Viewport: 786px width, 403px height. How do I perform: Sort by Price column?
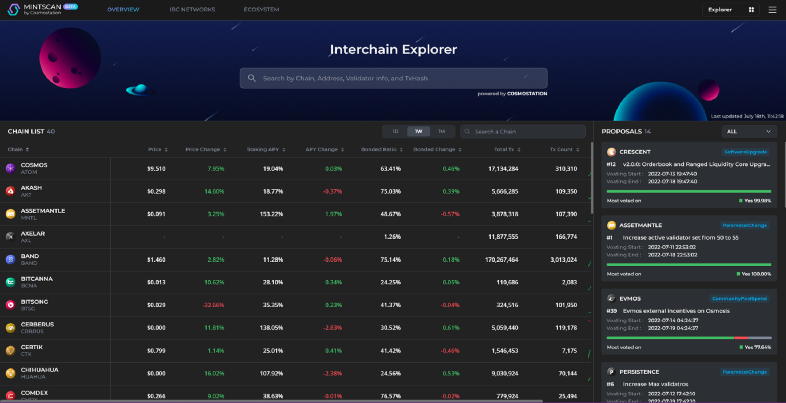click(x=158, y=149)
